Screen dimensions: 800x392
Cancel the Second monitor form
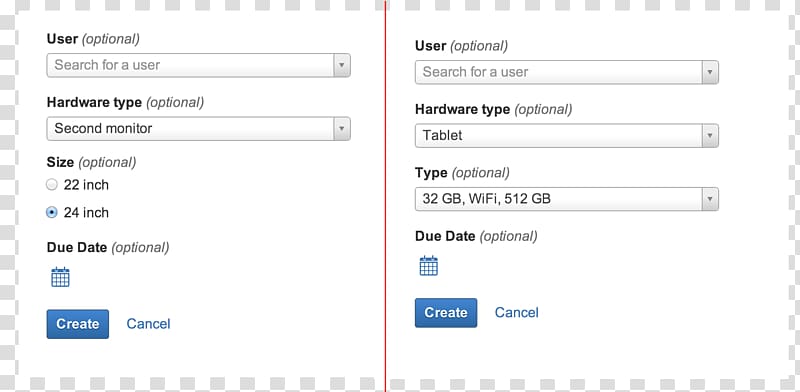pyautogui.click(x=148, y=324)
